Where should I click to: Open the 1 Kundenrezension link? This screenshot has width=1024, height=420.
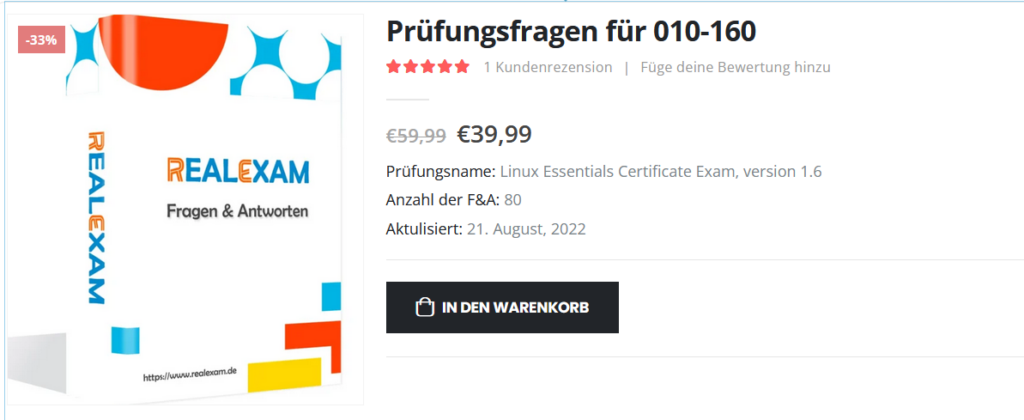click(x=548, y=67)
